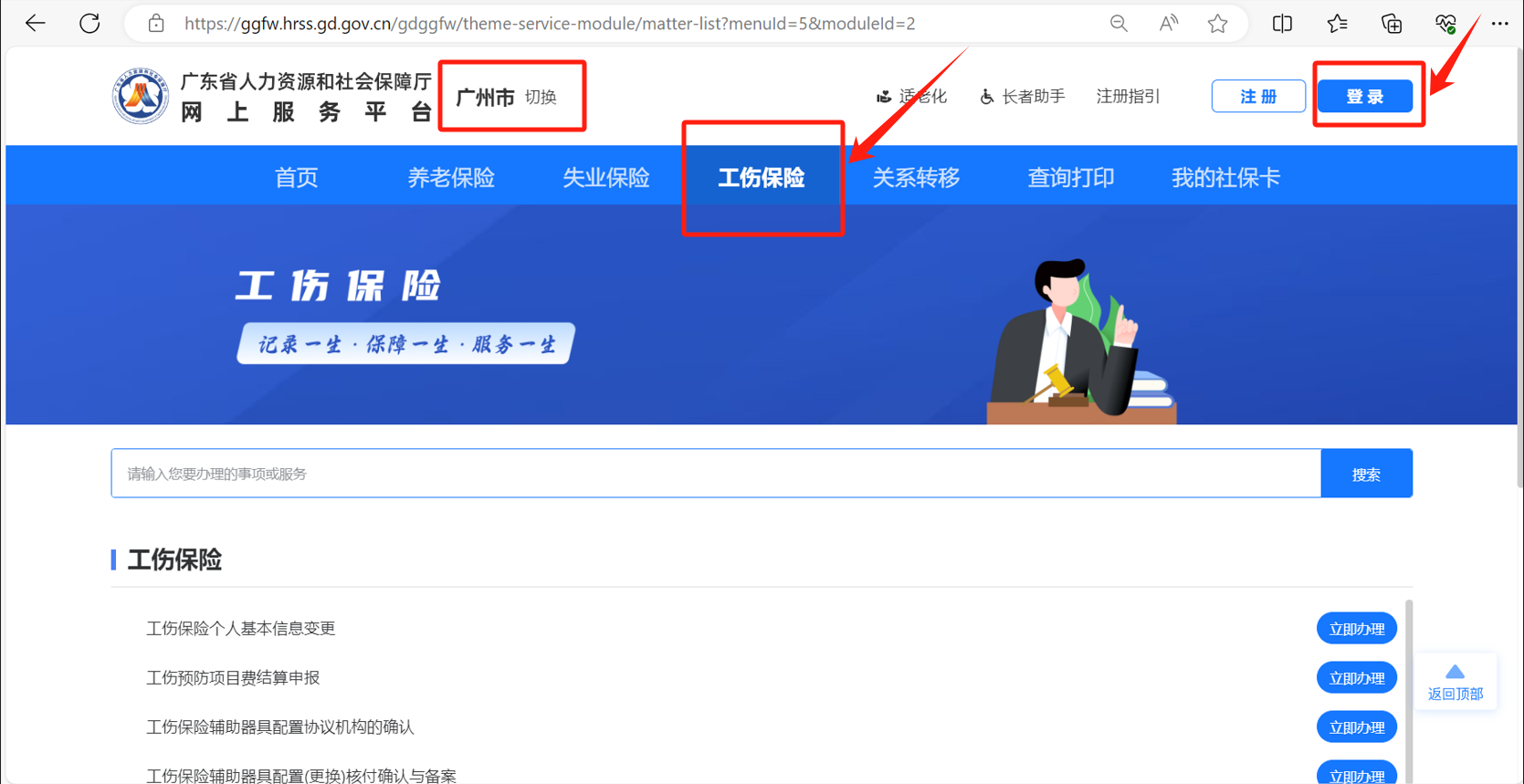The width and height of the screenshot is (1524, 784).
Task: Open split screen view icon
Action: pyautogui.click(x=1282, y=24)
